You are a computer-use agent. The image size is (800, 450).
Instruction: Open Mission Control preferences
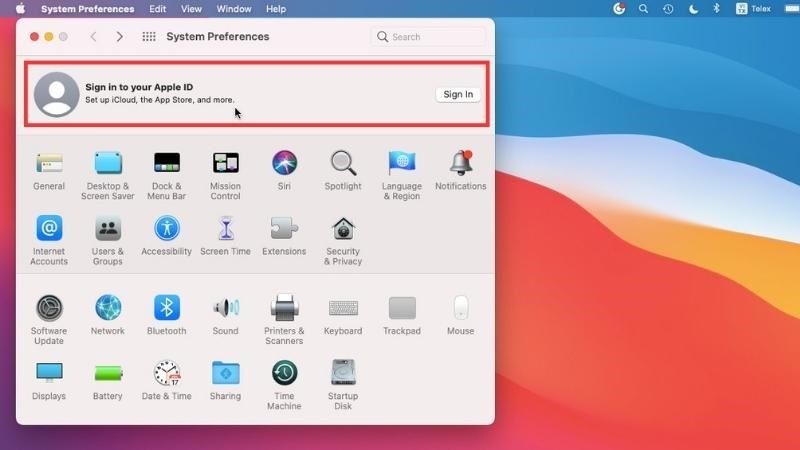coord(226,176)
